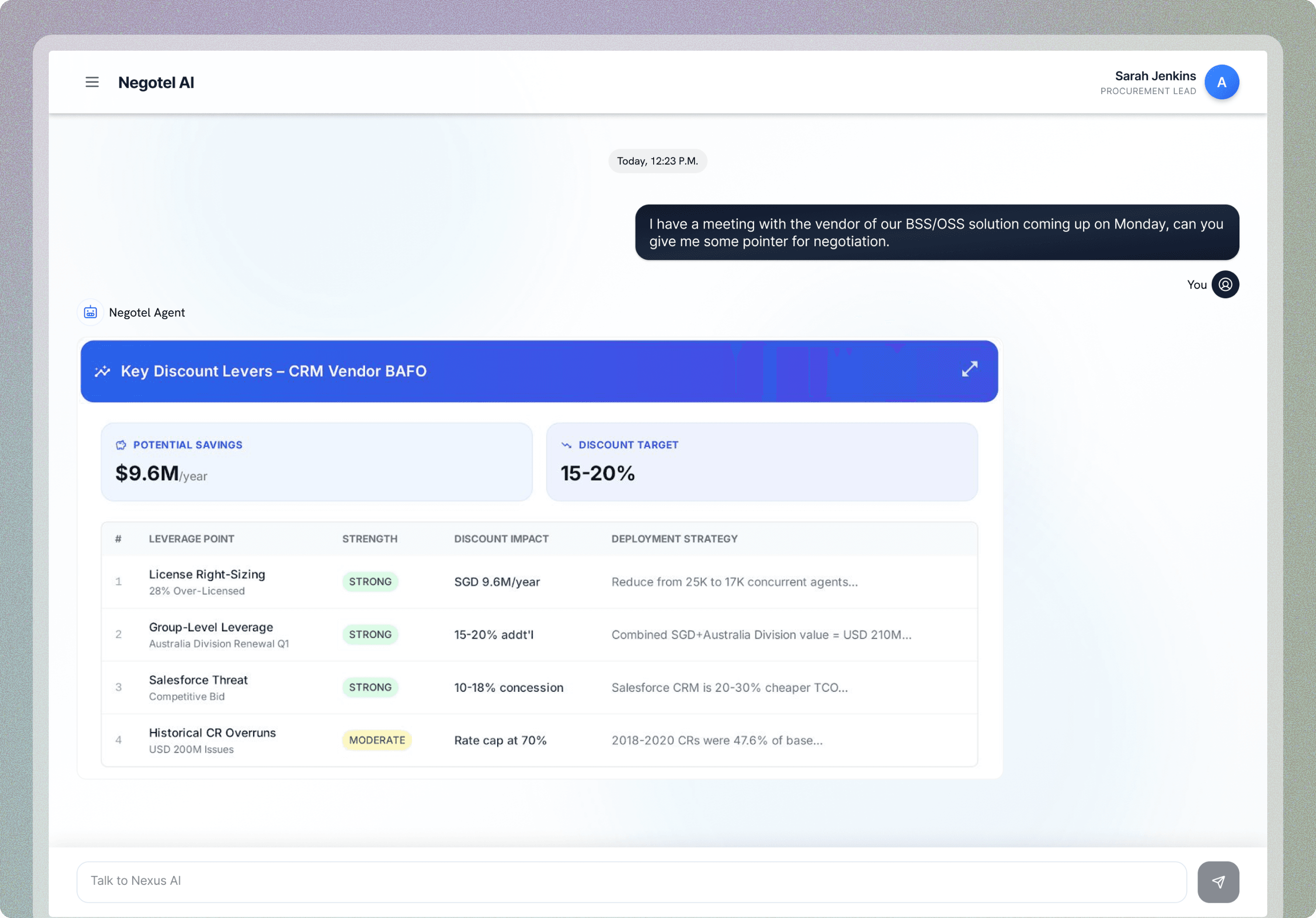Click the Negotel Agent robot icon
The image size is (1316, 918).
pos(91,312)
